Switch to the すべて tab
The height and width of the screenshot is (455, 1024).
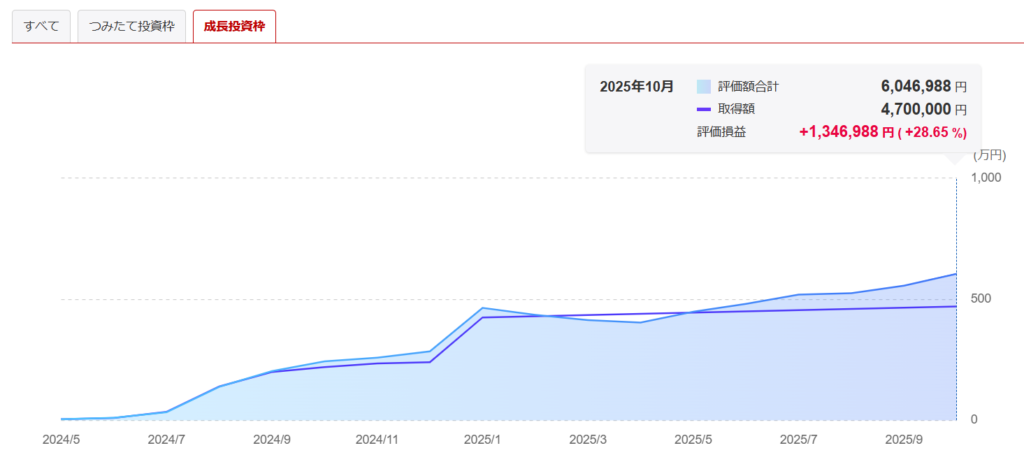(x=41, y=26)
